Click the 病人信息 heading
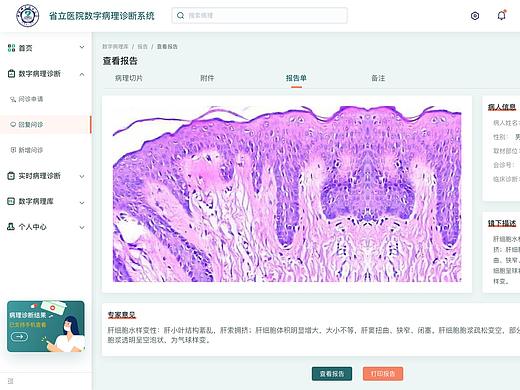The width and height of the screenshot is (520, 390). click(502, 107)
